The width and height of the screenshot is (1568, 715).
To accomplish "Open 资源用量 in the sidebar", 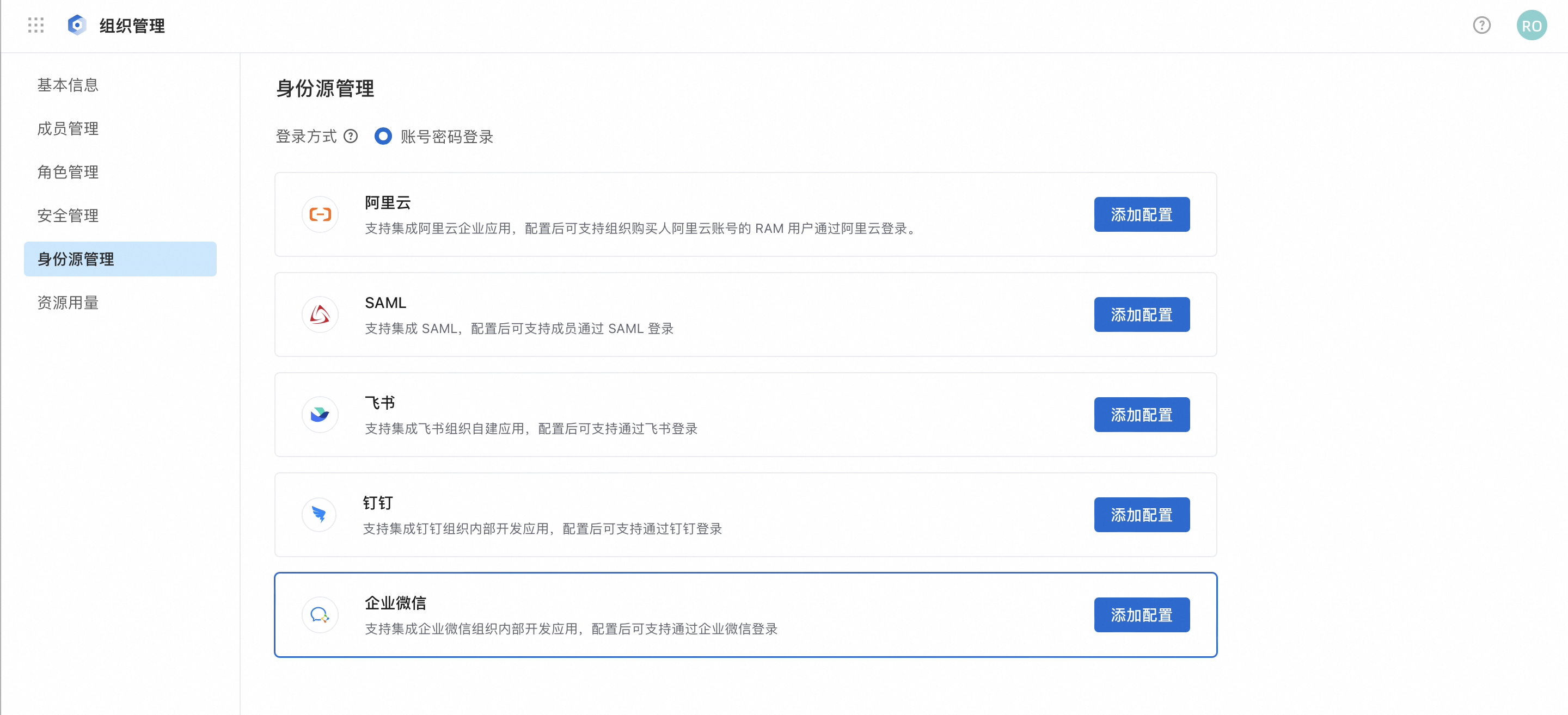I will pyautogui.click(x=68, y=303).
